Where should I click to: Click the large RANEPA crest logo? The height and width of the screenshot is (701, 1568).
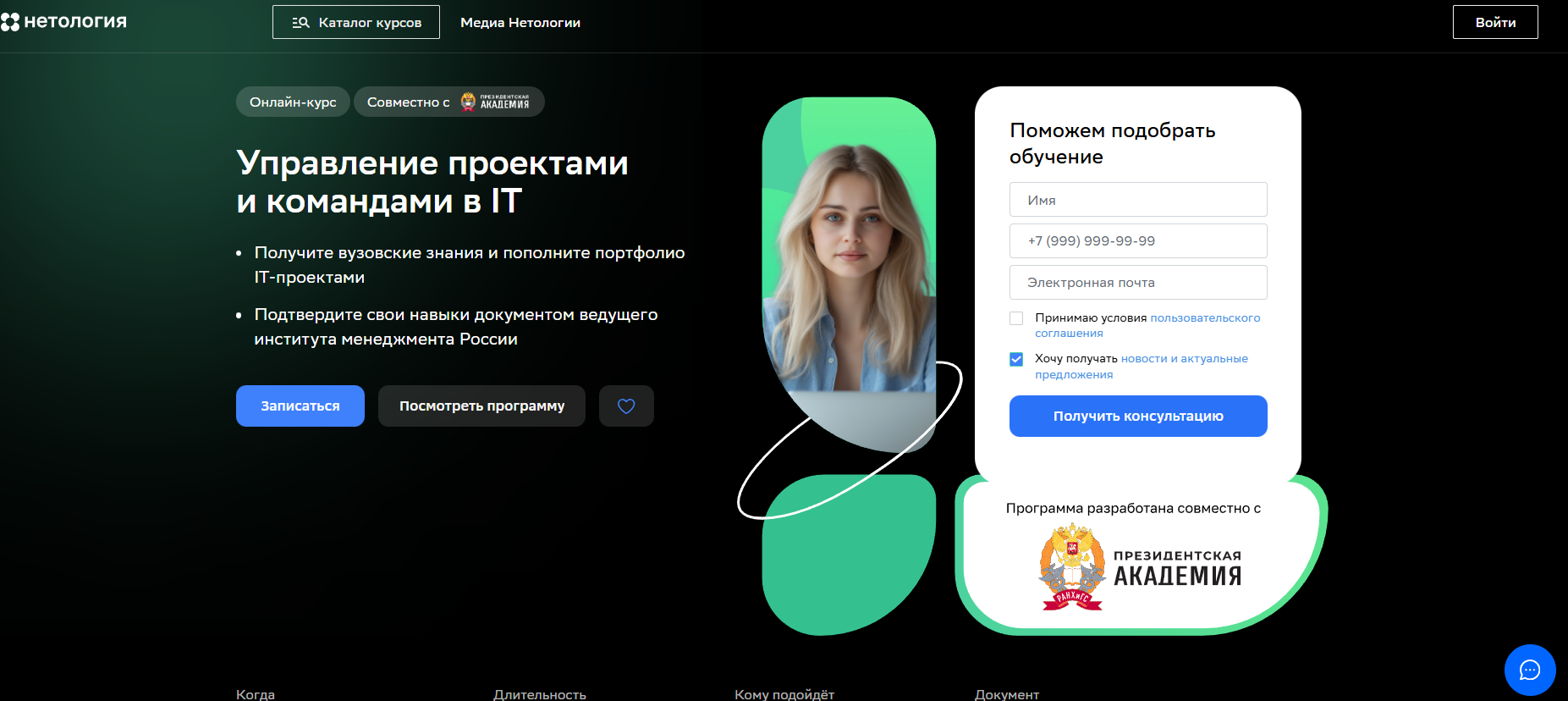pyautogui.click(x=1072, y=567)
